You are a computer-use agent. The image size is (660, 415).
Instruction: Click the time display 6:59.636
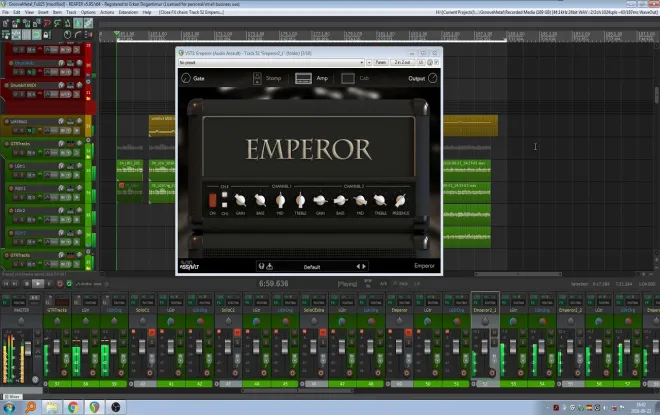pos(274,284)
